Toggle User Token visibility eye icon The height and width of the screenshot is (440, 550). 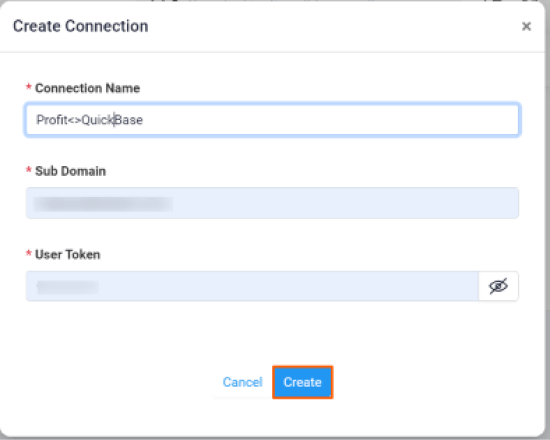pos(498,286)
